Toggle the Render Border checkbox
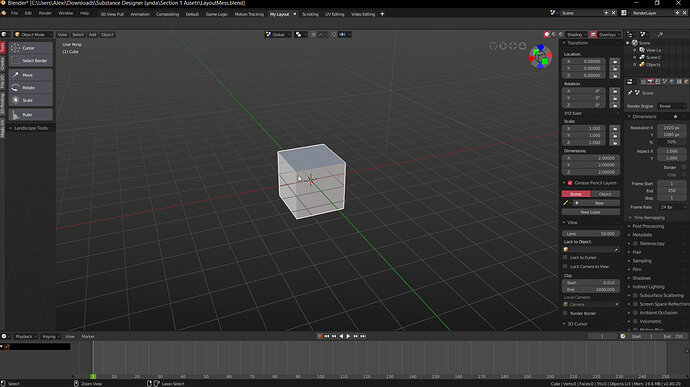 click(565, 313)
